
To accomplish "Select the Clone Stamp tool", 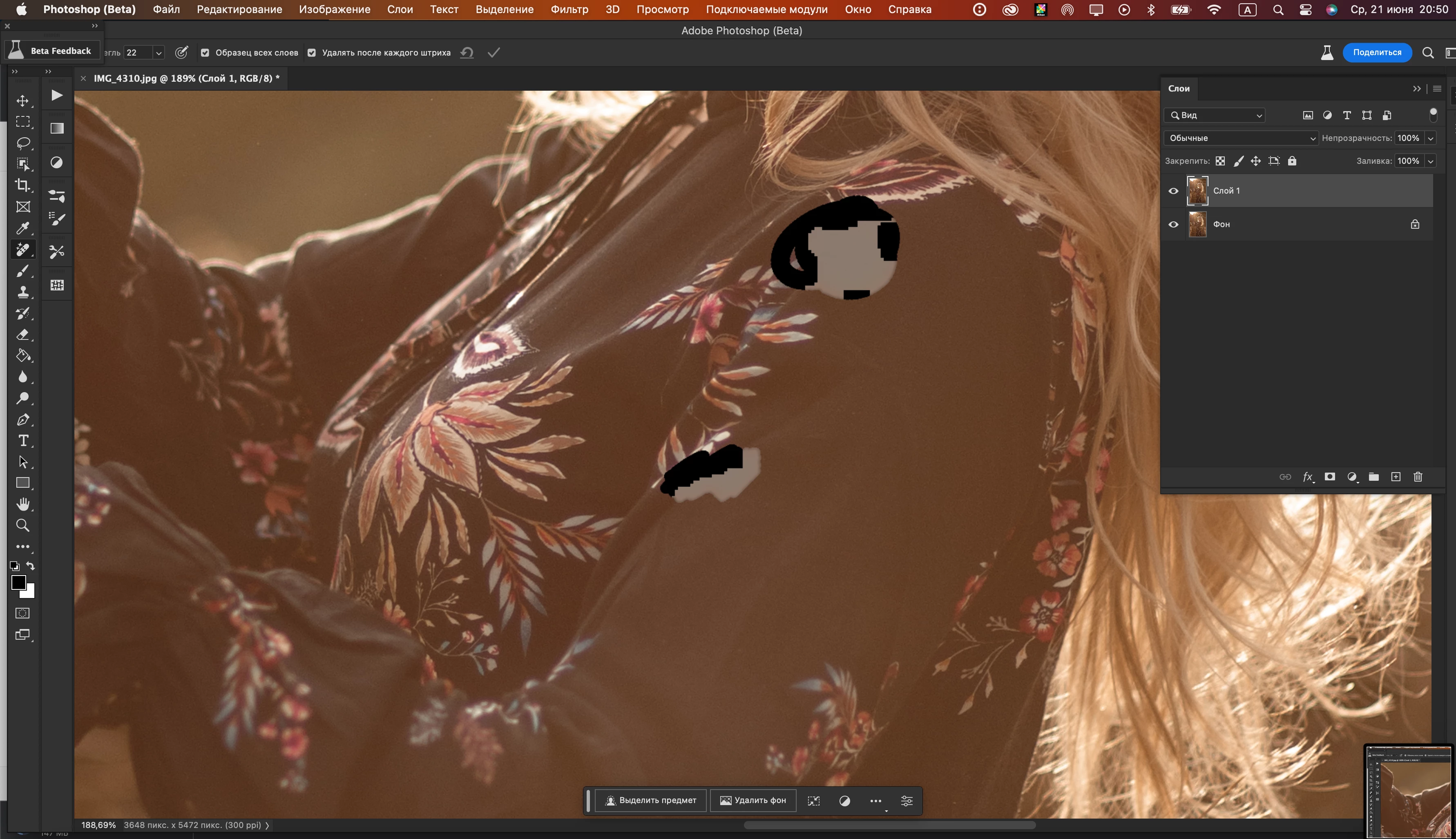I will click(23, 292).
